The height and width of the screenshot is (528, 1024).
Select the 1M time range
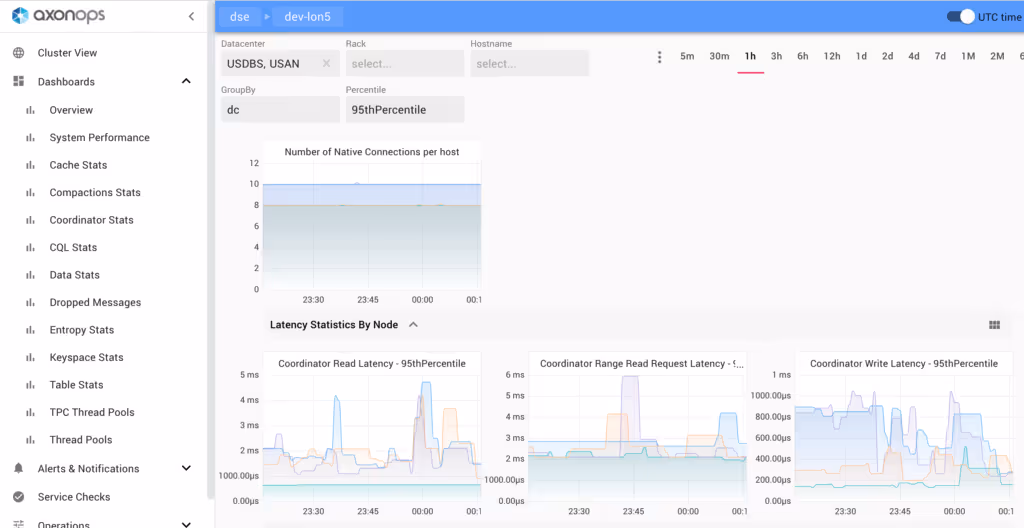tap(968, 57)
